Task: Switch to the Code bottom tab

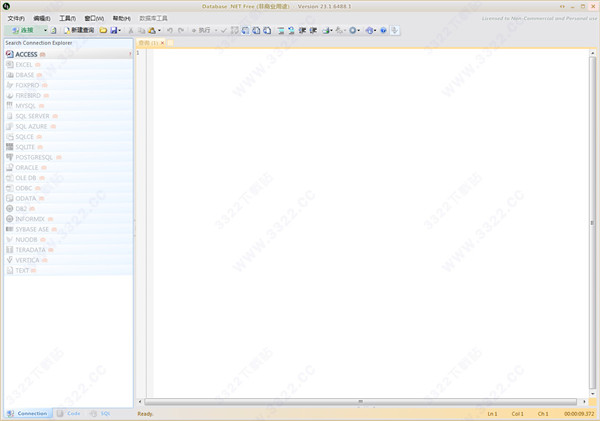Action: tap(69, 414)
